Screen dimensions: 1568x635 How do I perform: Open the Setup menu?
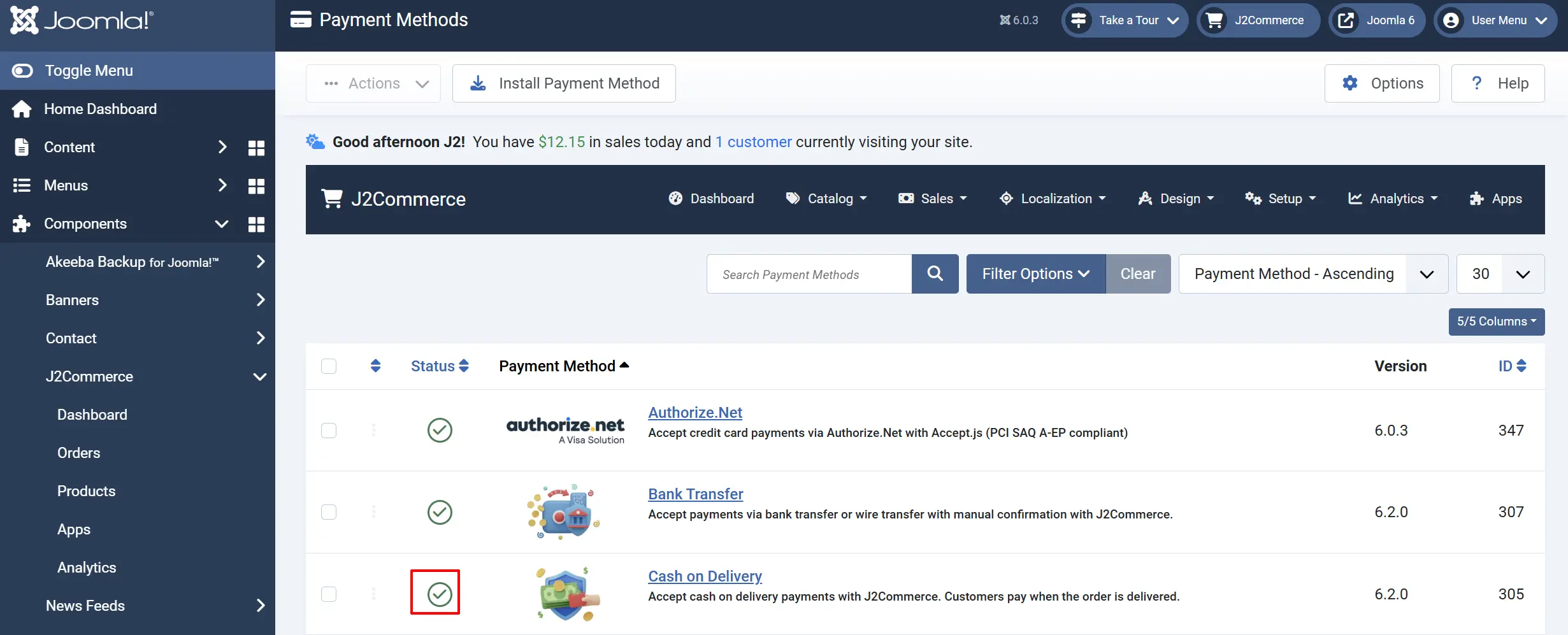coord(1281,199)
